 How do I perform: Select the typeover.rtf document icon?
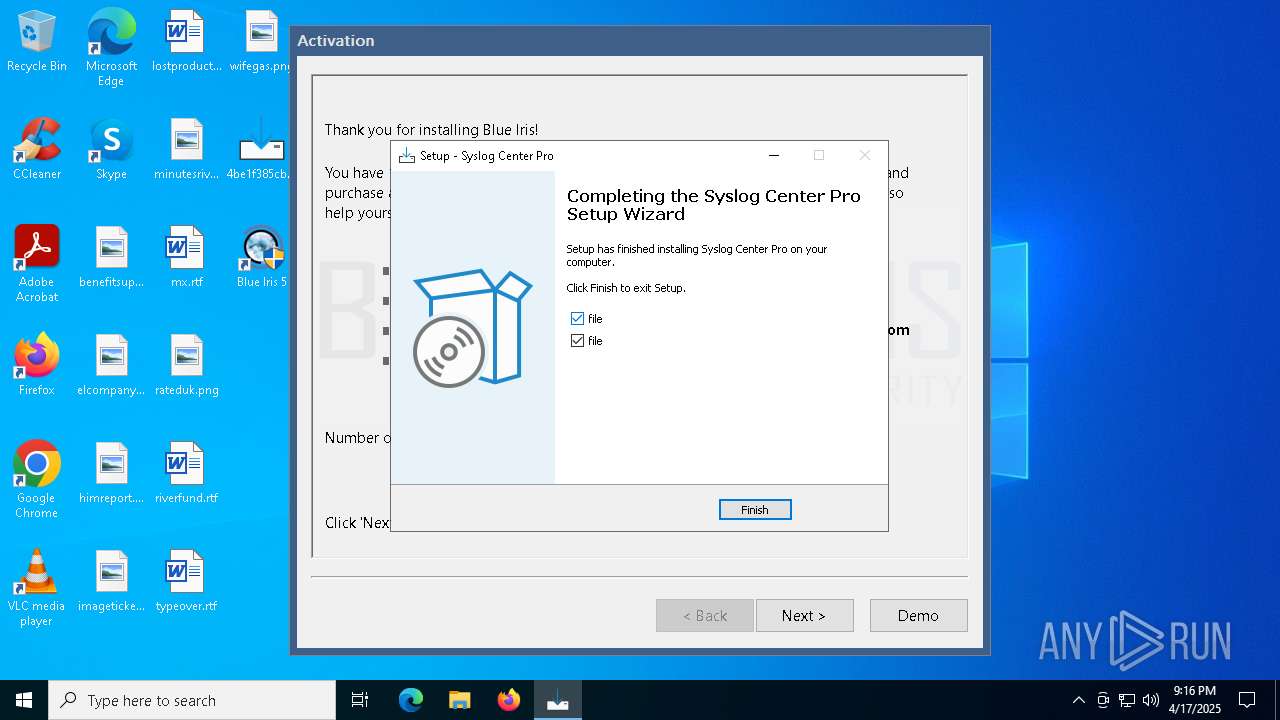click(186, 582)
